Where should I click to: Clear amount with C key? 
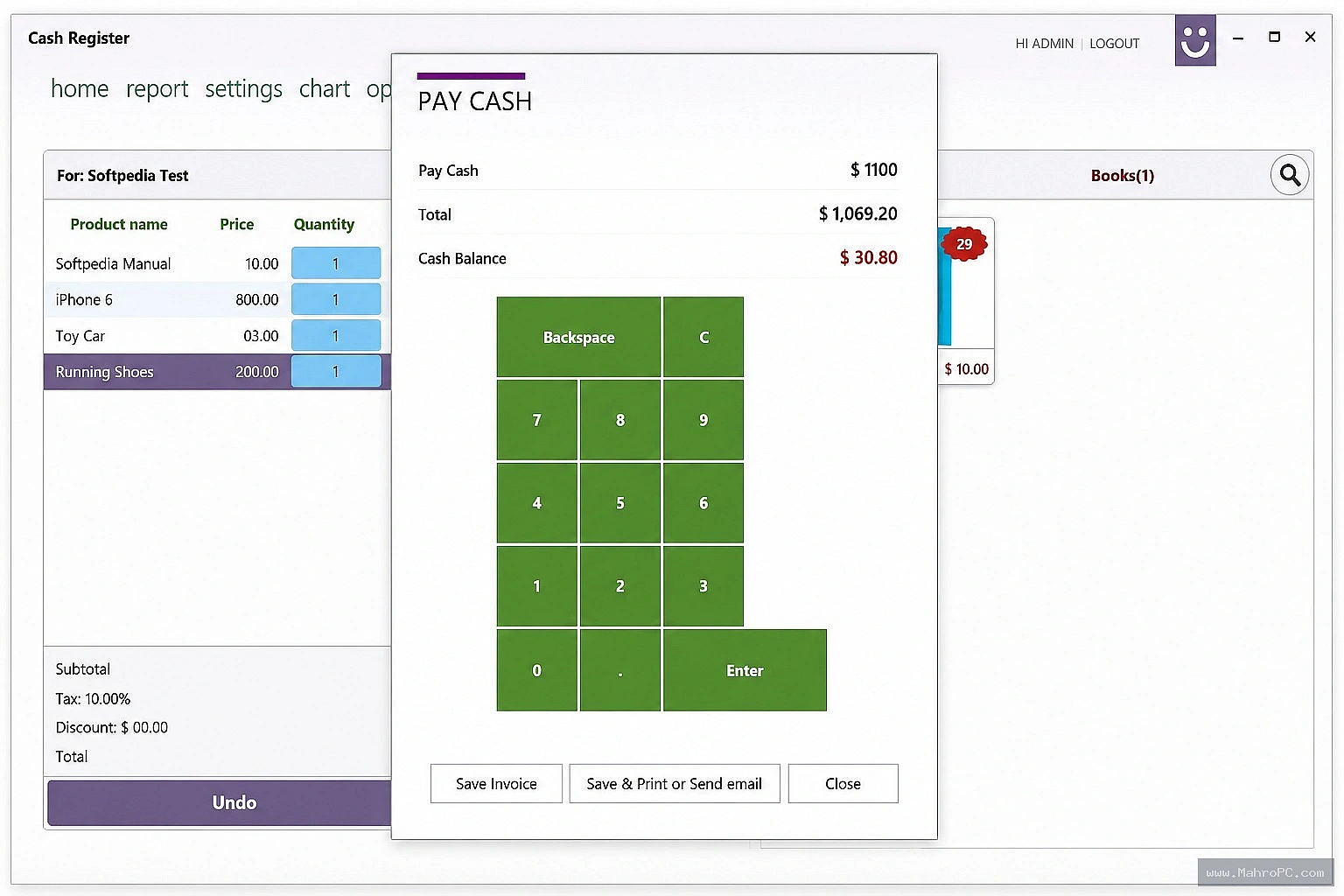pyautogui.click(x=703, y=337)
